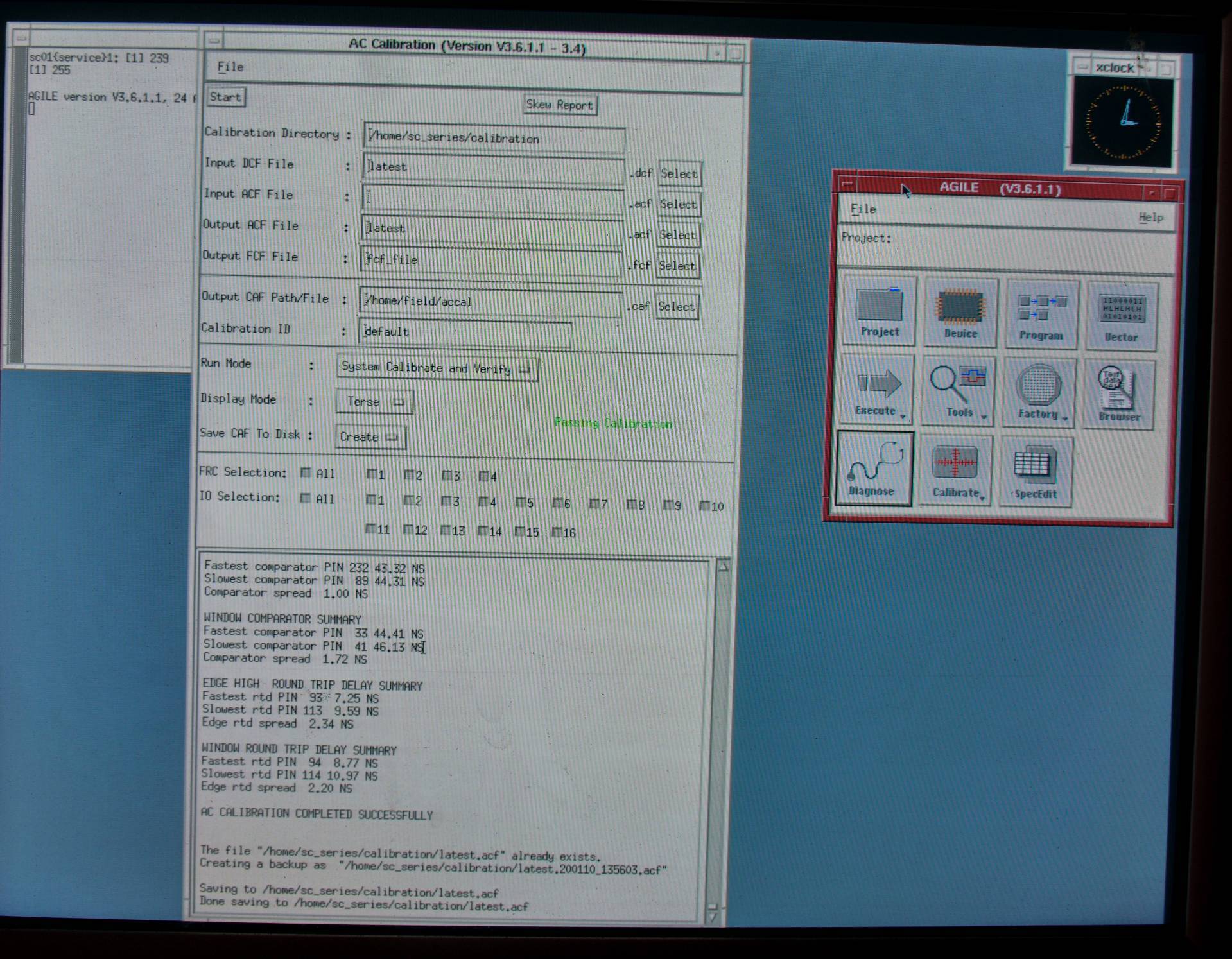The height and width of the screenshot is (959, 1232).
Task: Open Help menu in AGILE window
Action: (1150, 218)
